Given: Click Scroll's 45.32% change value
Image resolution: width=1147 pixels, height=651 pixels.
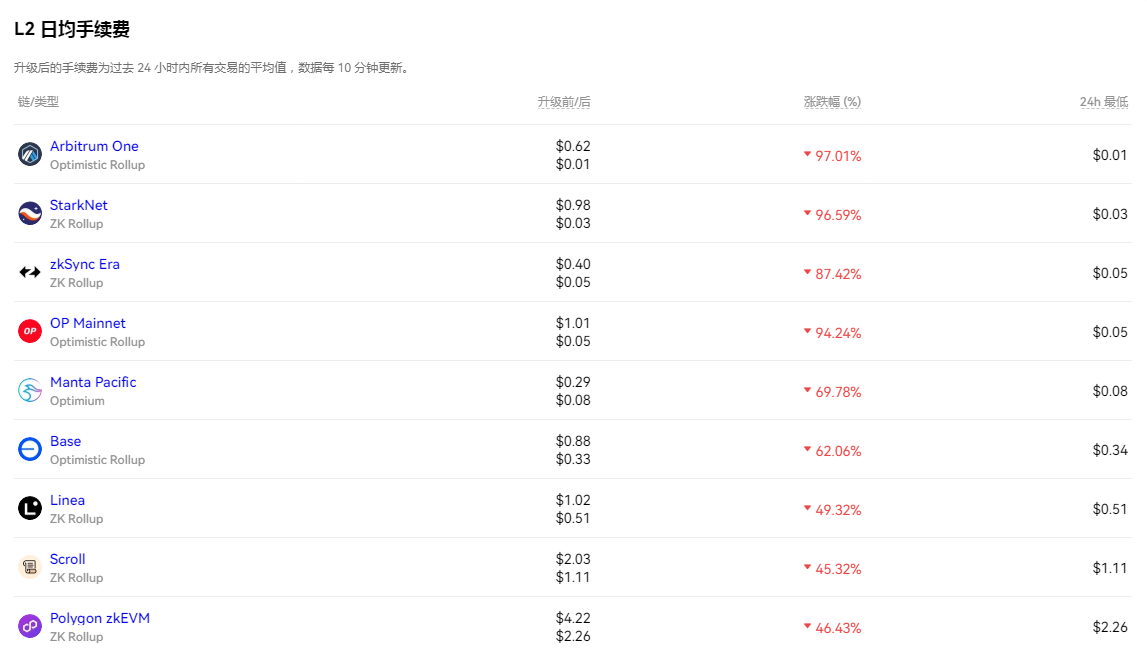Looking at the screenshot, I should 837,569.
